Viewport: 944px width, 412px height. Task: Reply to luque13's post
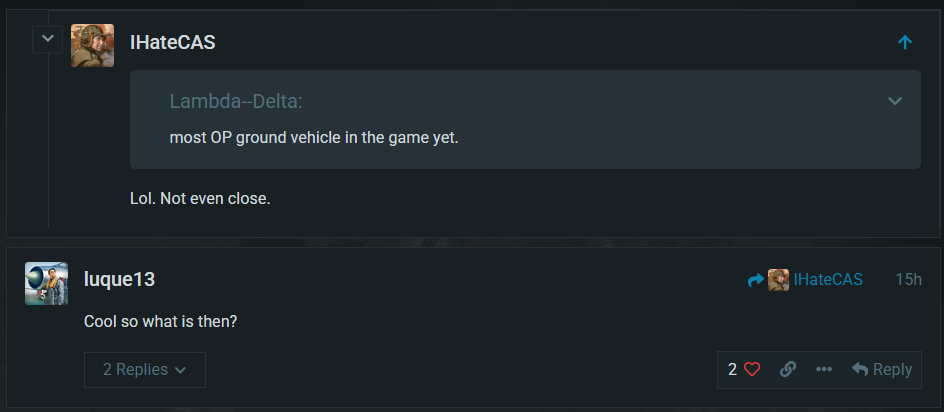(882, 370)
